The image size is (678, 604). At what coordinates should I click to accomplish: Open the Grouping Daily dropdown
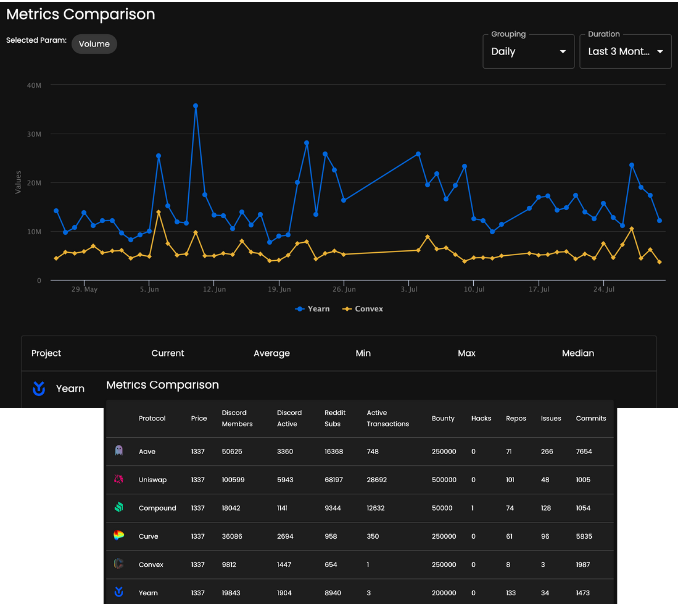click(528, 50)
